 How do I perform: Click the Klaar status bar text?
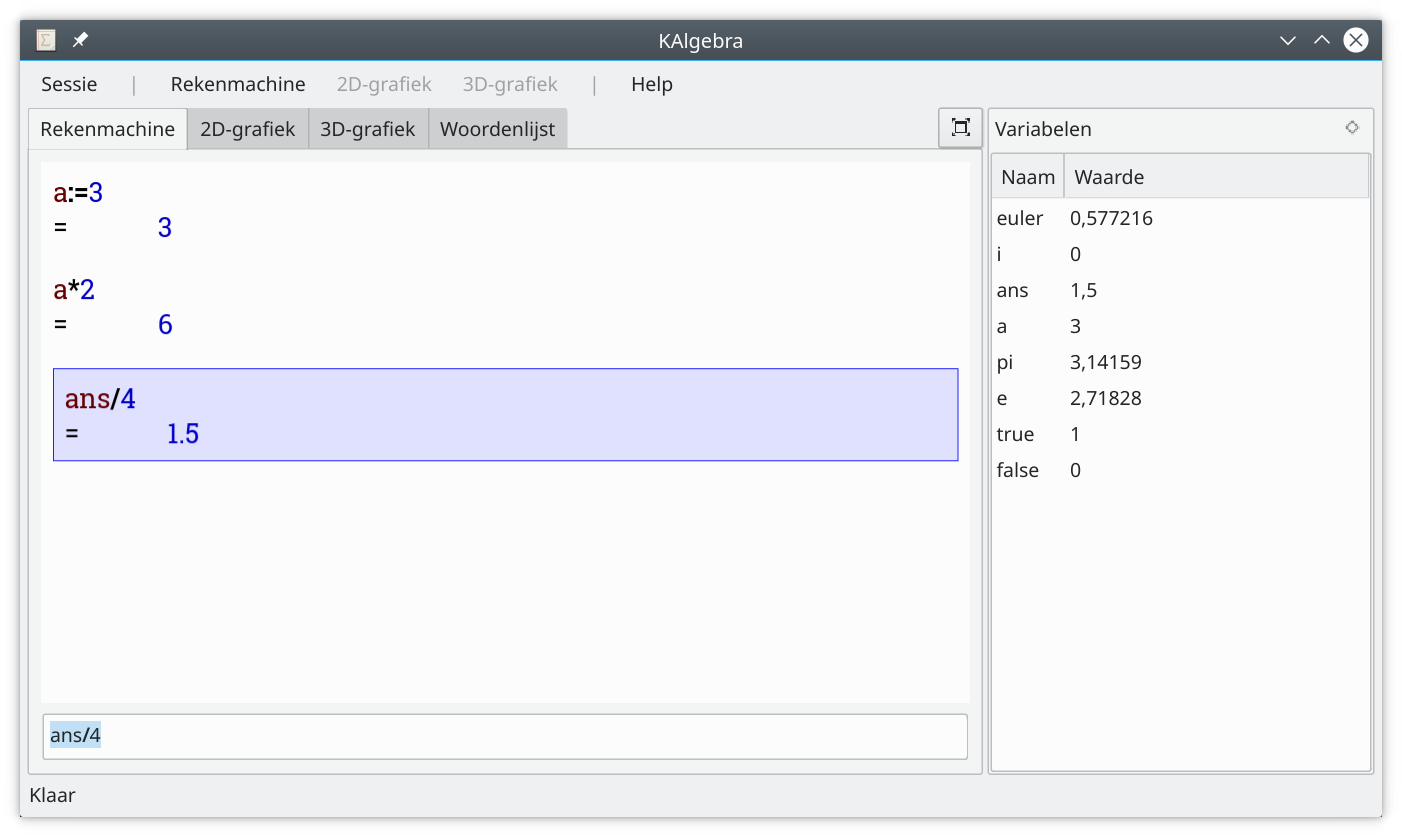click(53, 796)
